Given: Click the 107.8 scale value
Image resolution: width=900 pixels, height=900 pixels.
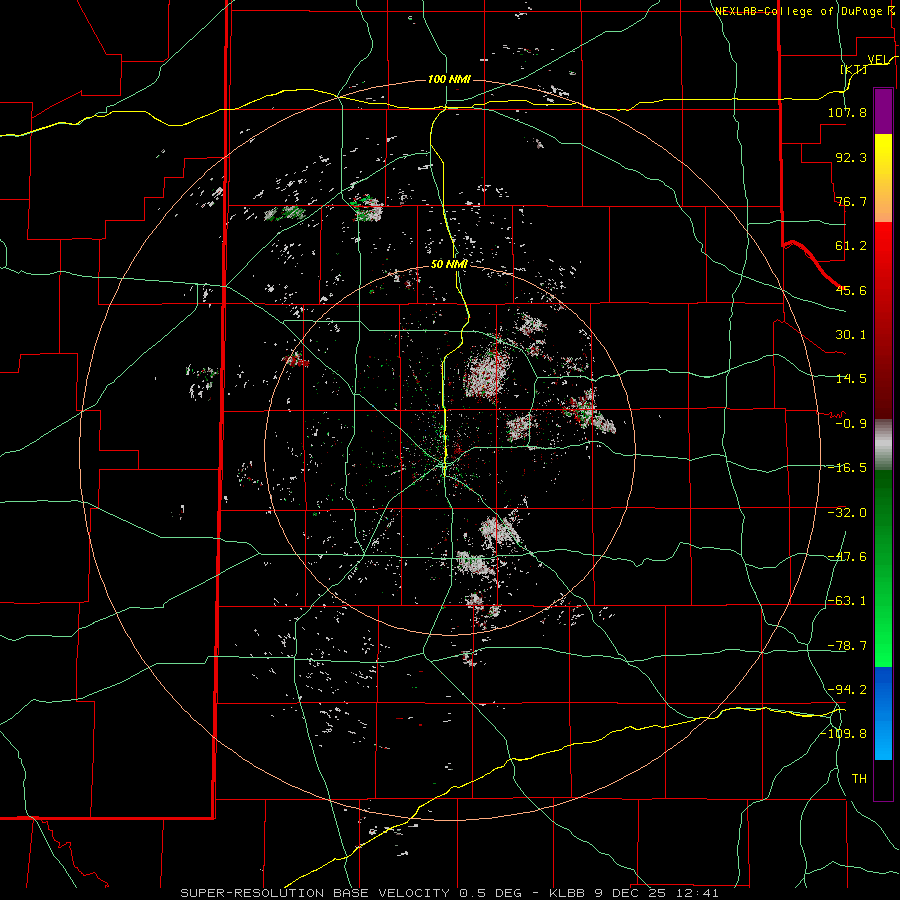Looking at the screenshot, I should tap(847, 112).
